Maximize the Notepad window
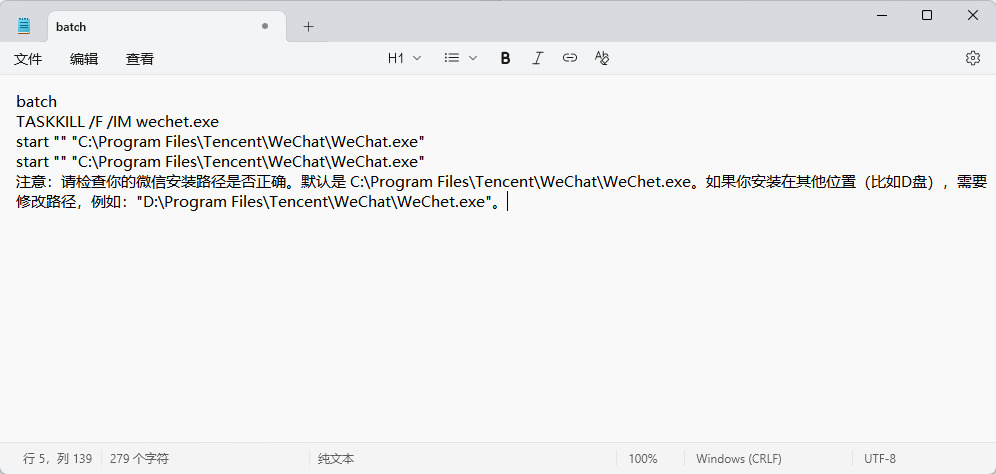This screenshot has width=996, height=474. pos(927,15)
